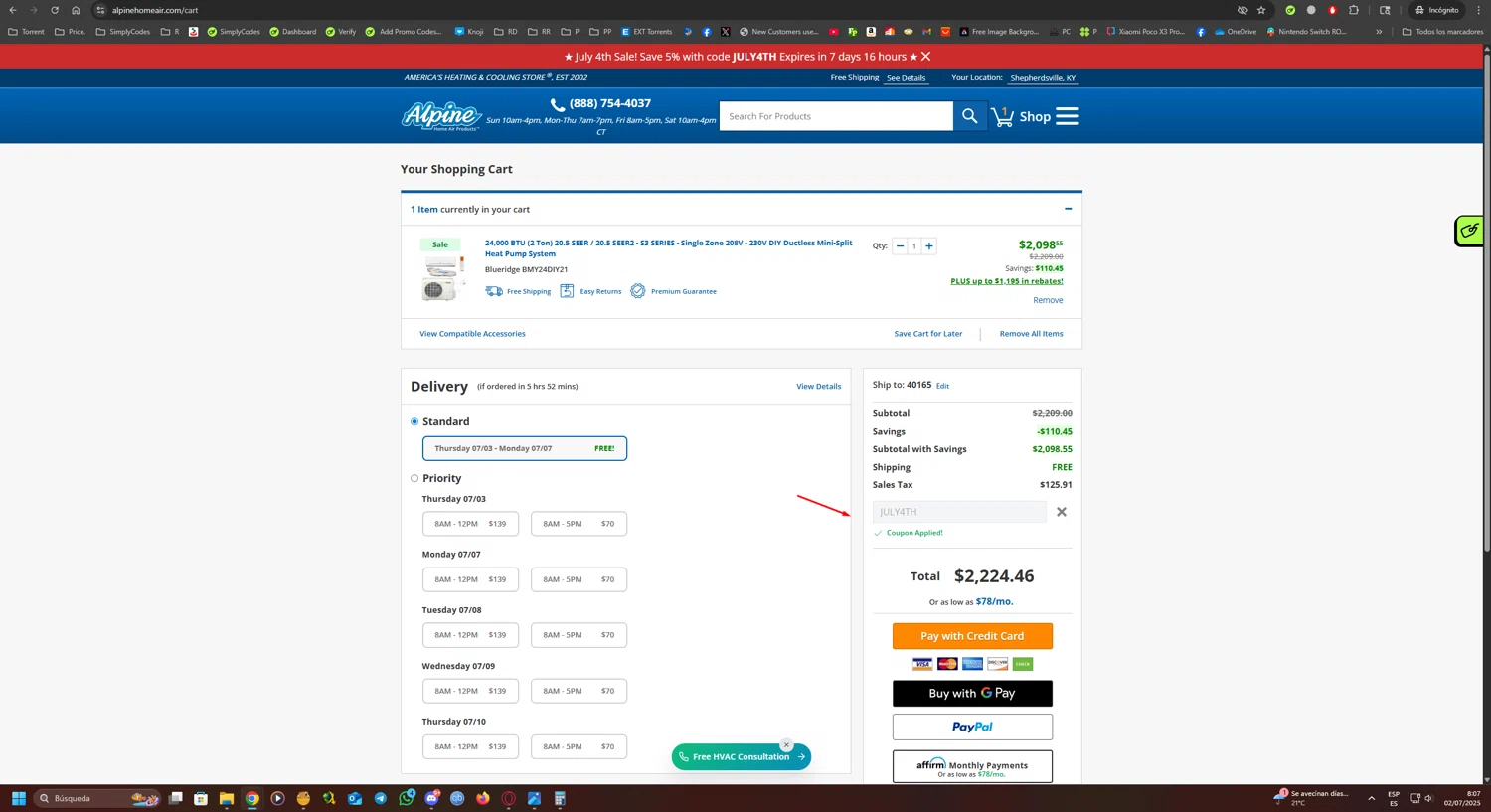Click Pay with Credit Card
Image resolution: width=1491 pixels, height=812 pixels.
(x=972, y=636)
